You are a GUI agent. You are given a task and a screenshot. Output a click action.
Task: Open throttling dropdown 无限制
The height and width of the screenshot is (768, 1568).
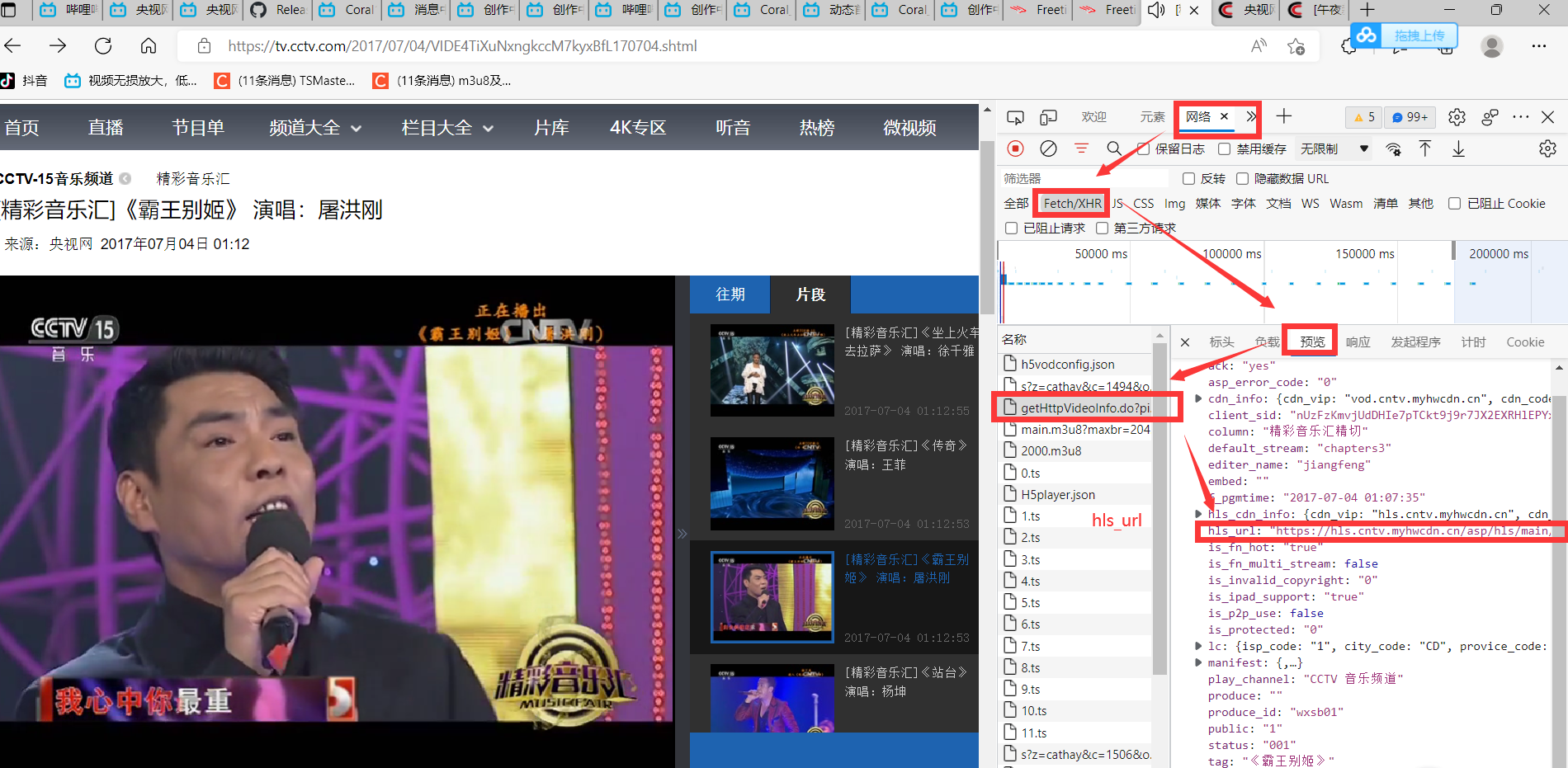(1335, 149)
